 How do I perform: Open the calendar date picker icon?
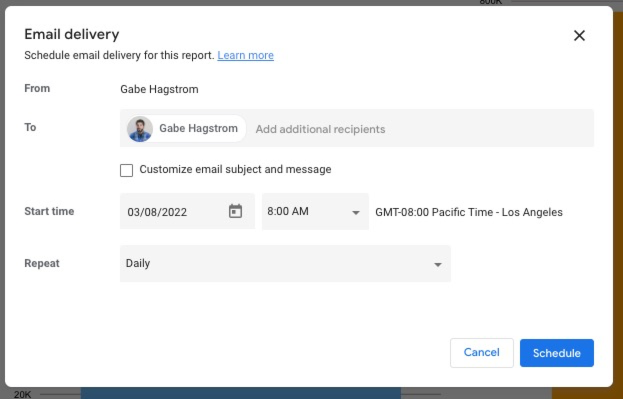point(235,211)
